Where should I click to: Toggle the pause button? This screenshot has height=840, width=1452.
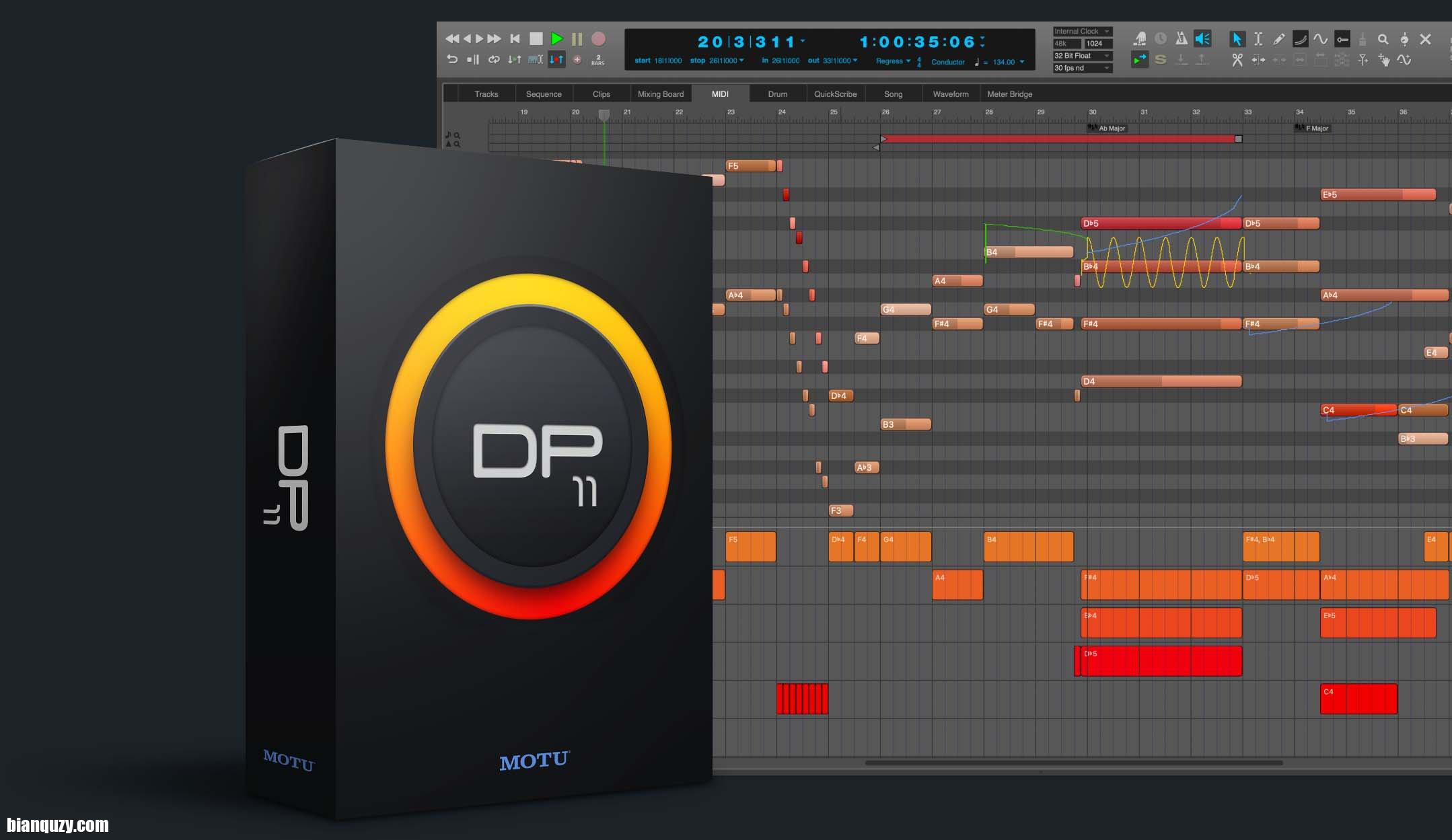click(577, 39)
